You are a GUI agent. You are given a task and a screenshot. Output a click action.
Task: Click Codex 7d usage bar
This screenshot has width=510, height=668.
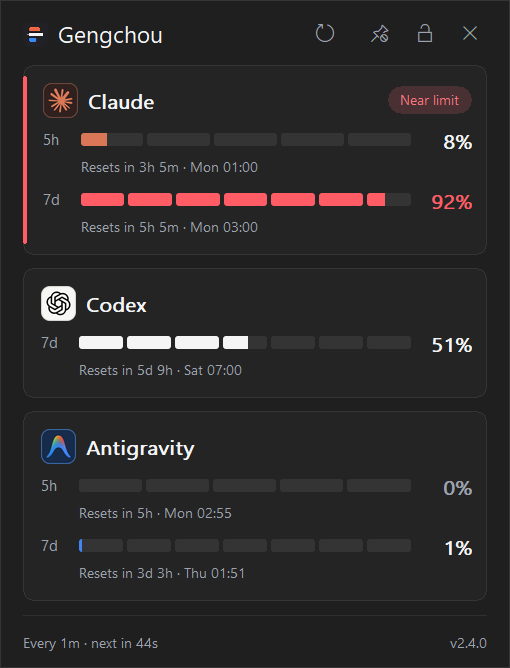[245, 343]
